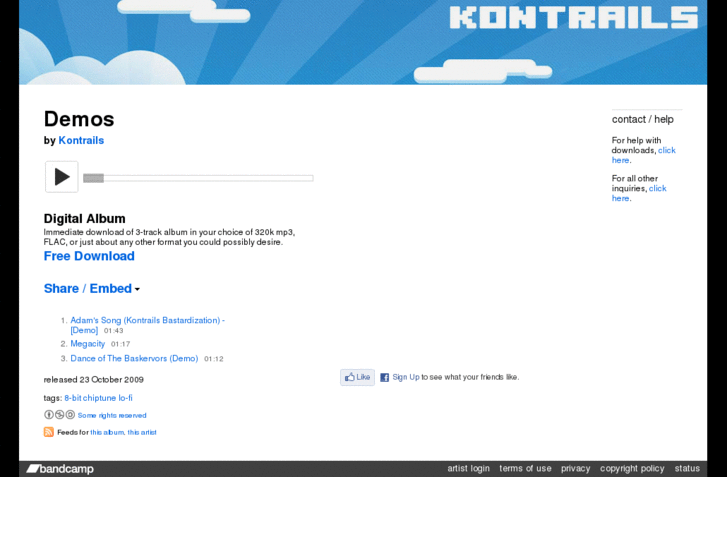The image size is (727, 545).
Task: Click the 01:17 duration of Megacity
Action: coord(121,344)
